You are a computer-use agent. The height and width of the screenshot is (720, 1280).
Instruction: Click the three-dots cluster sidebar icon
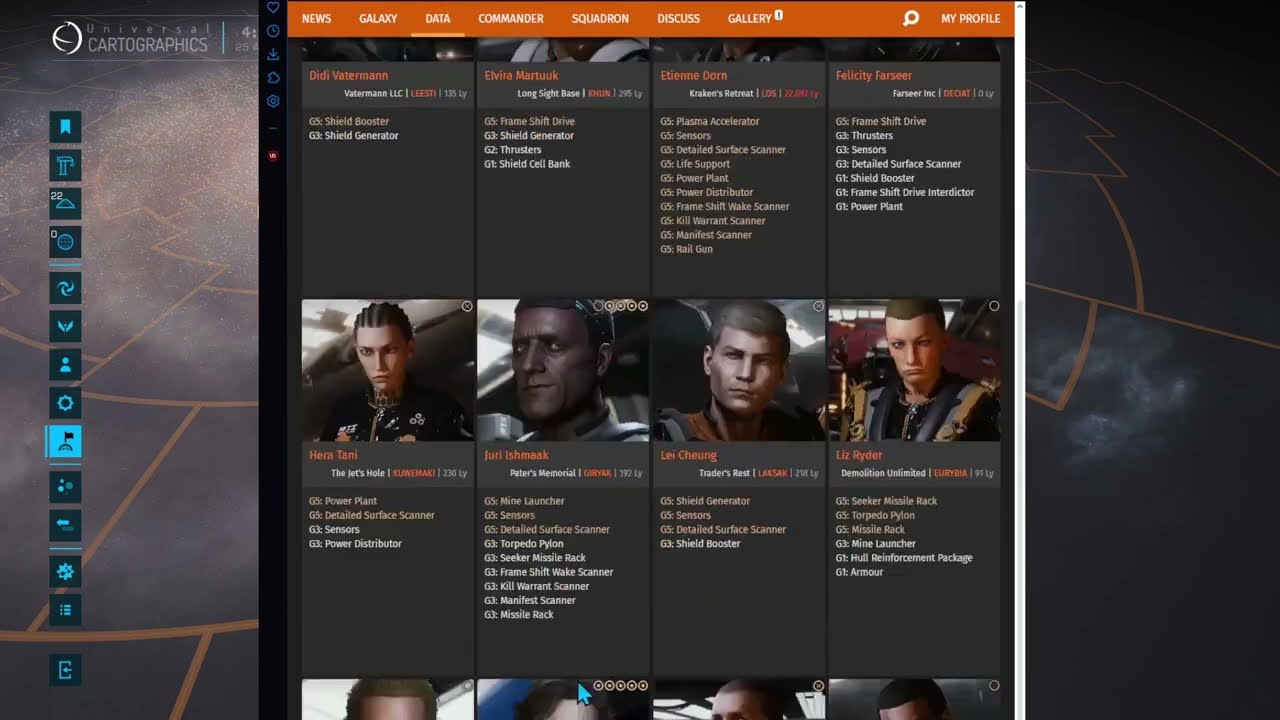click(65, 487)
